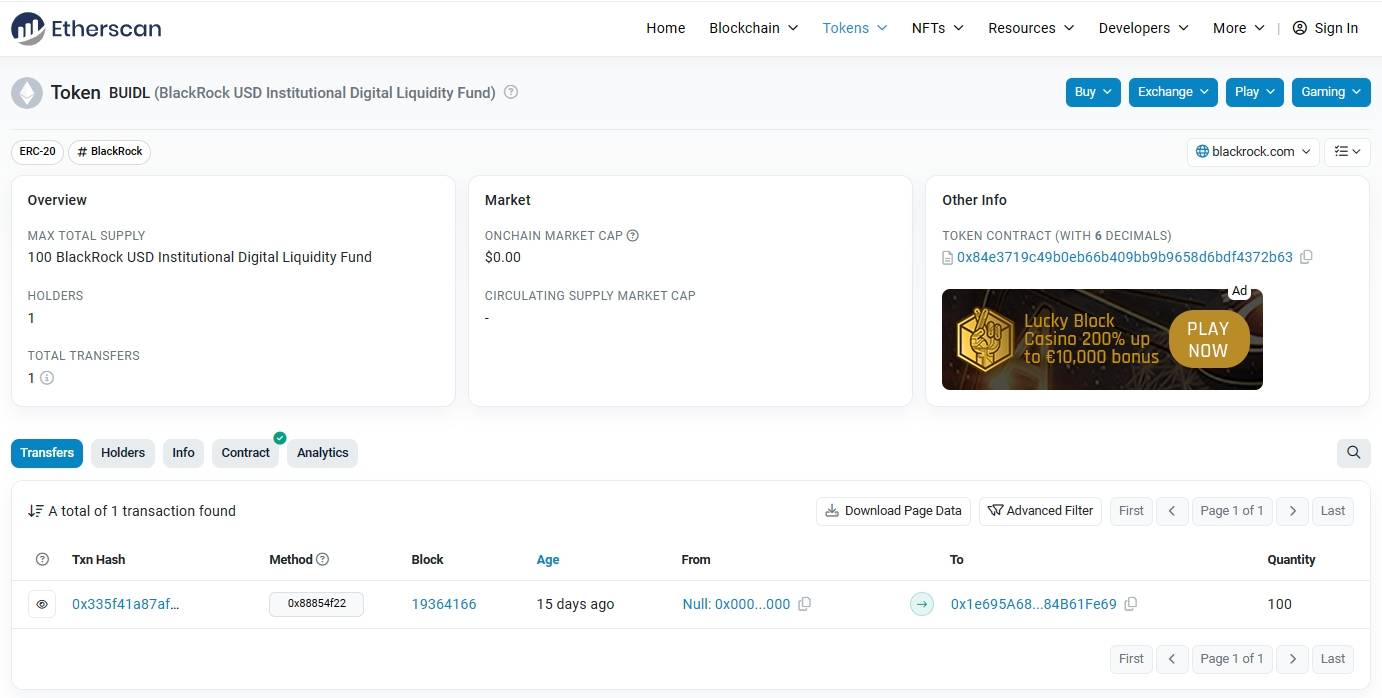Open the Analytics tab
This screenshot has width=1382, height=698.
pos(323,453)
